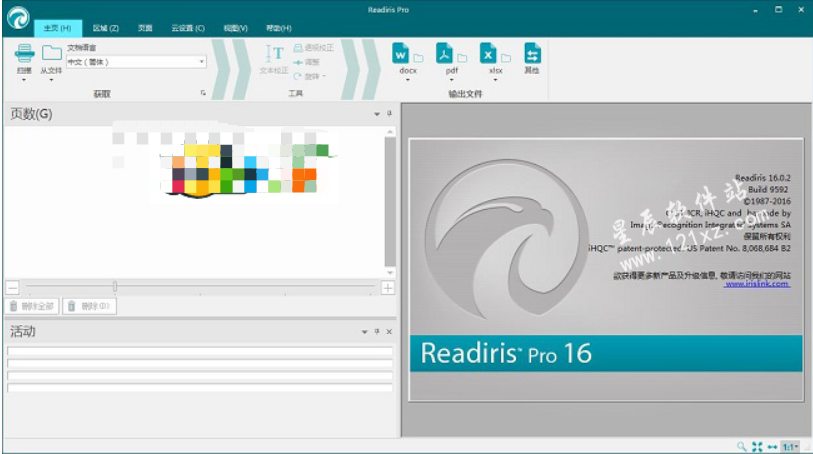
Task: Open the Pages (页数) panel options arrow
Action: click(x=377, y=114)
